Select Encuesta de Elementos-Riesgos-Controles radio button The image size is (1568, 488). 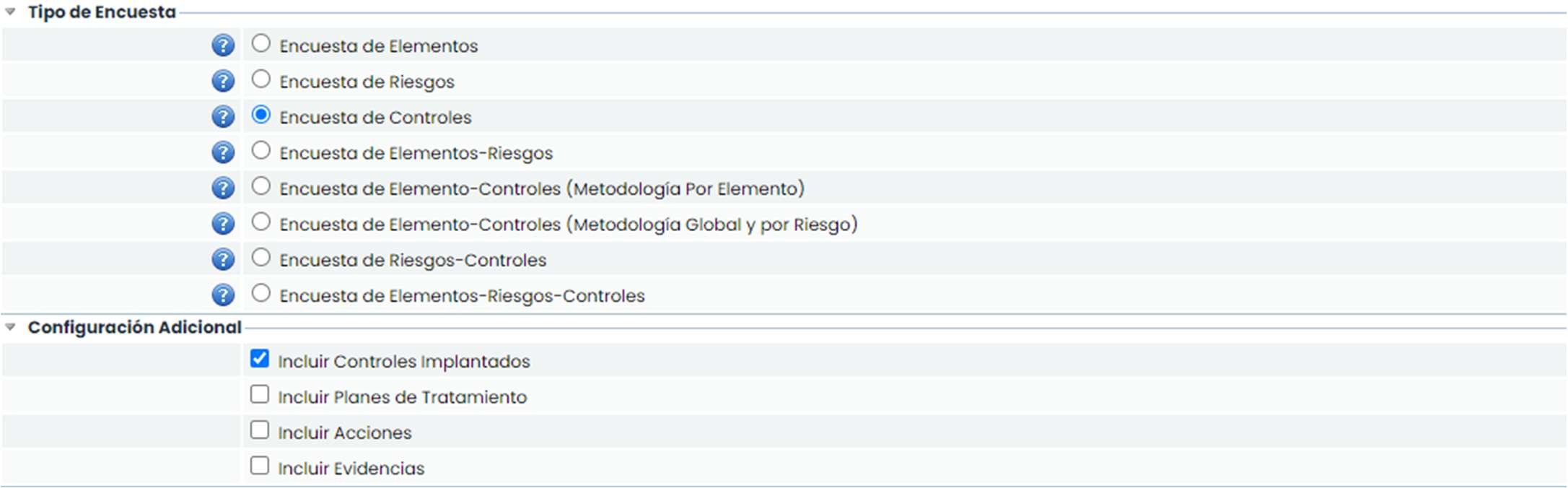click(x=261, y=293)
